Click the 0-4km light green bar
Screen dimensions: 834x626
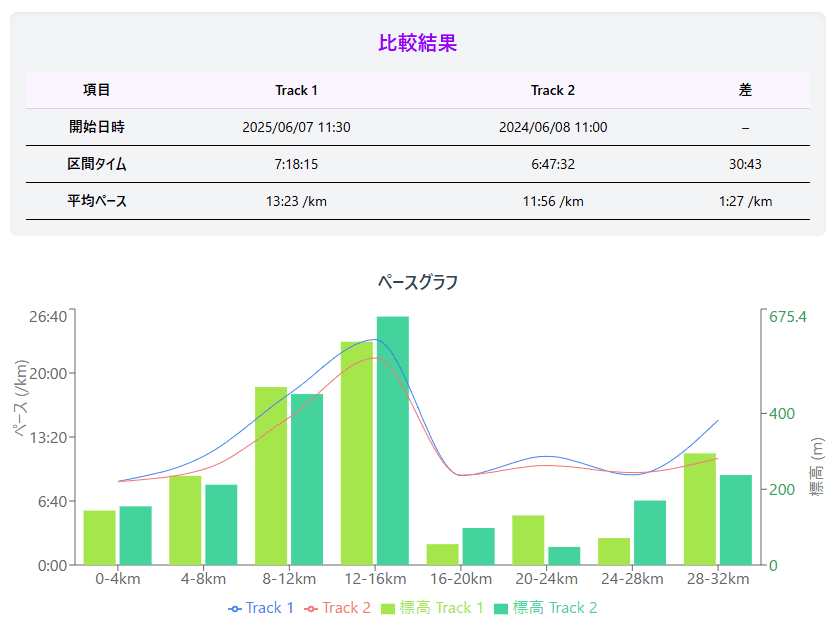coord(99,538)
